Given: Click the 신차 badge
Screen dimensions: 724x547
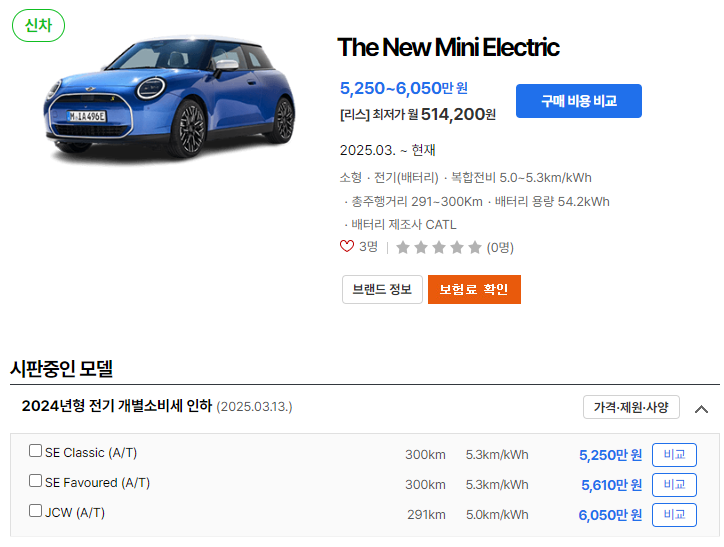Looking at the screenshot, I should (38, 25).
